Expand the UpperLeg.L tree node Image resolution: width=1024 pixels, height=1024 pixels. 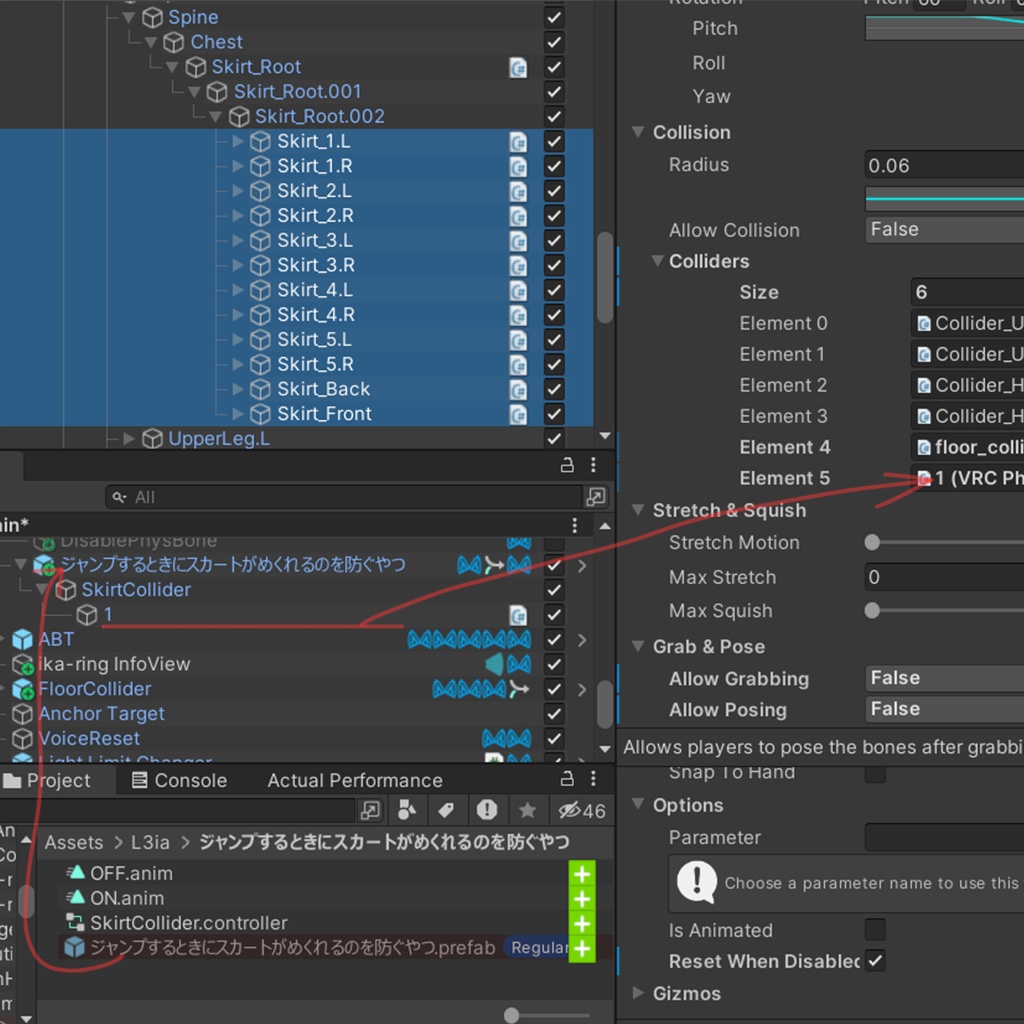point(129,439)
